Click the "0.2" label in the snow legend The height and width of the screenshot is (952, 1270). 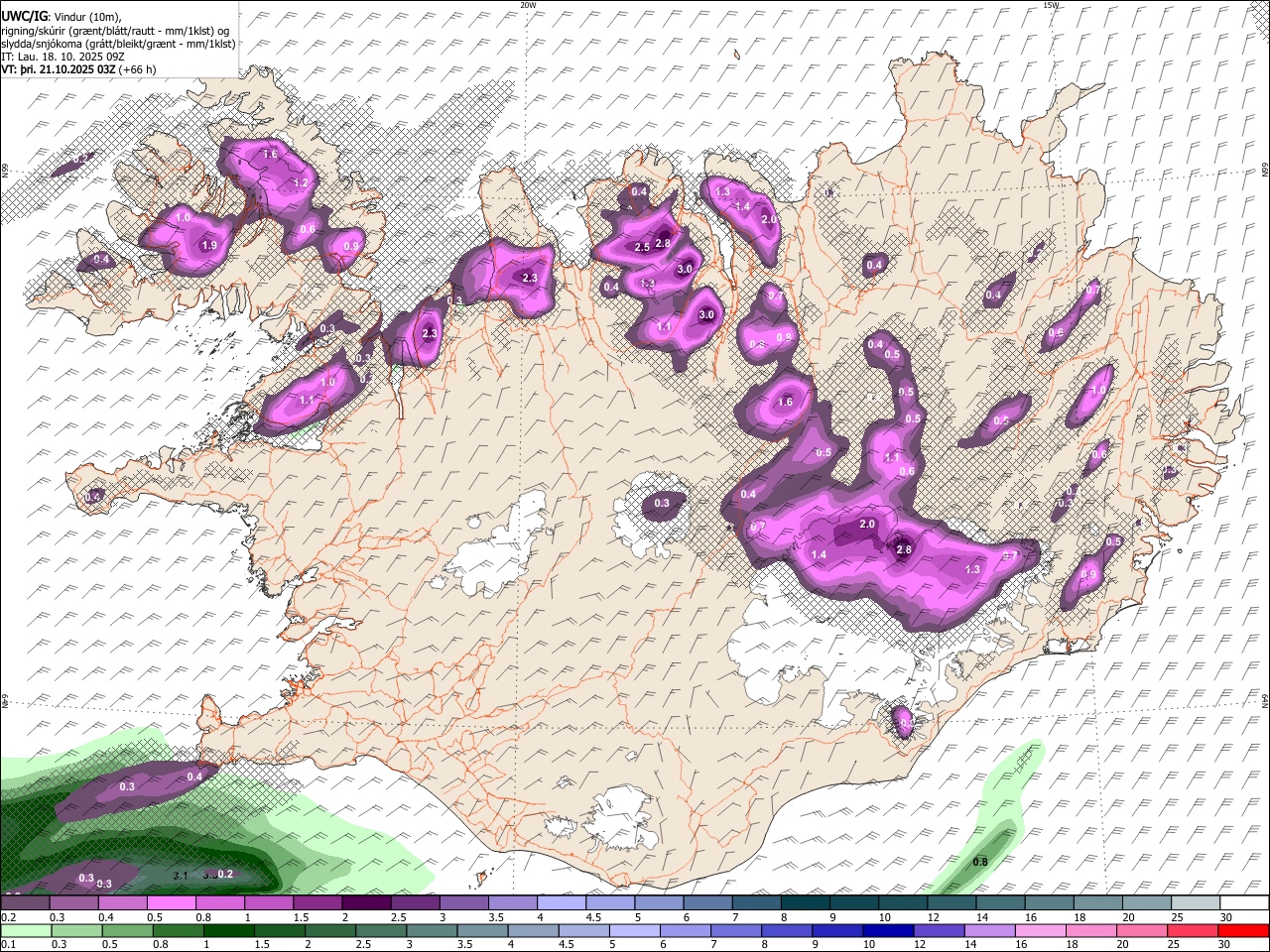coord(8,917)
